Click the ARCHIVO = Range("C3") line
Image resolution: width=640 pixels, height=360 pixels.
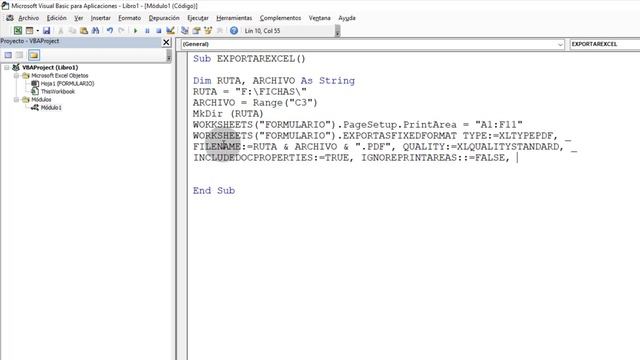pyautogui.click(x=255, y=103)
